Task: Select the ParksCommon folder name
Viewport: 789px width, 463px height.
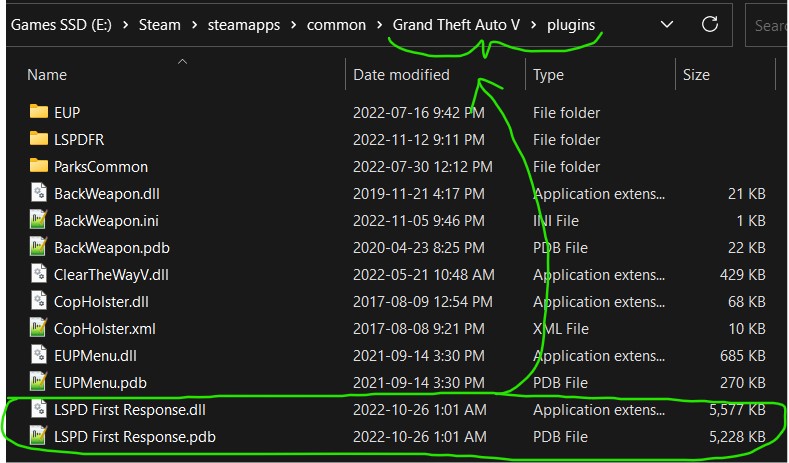Action: (x=101, y=167)
